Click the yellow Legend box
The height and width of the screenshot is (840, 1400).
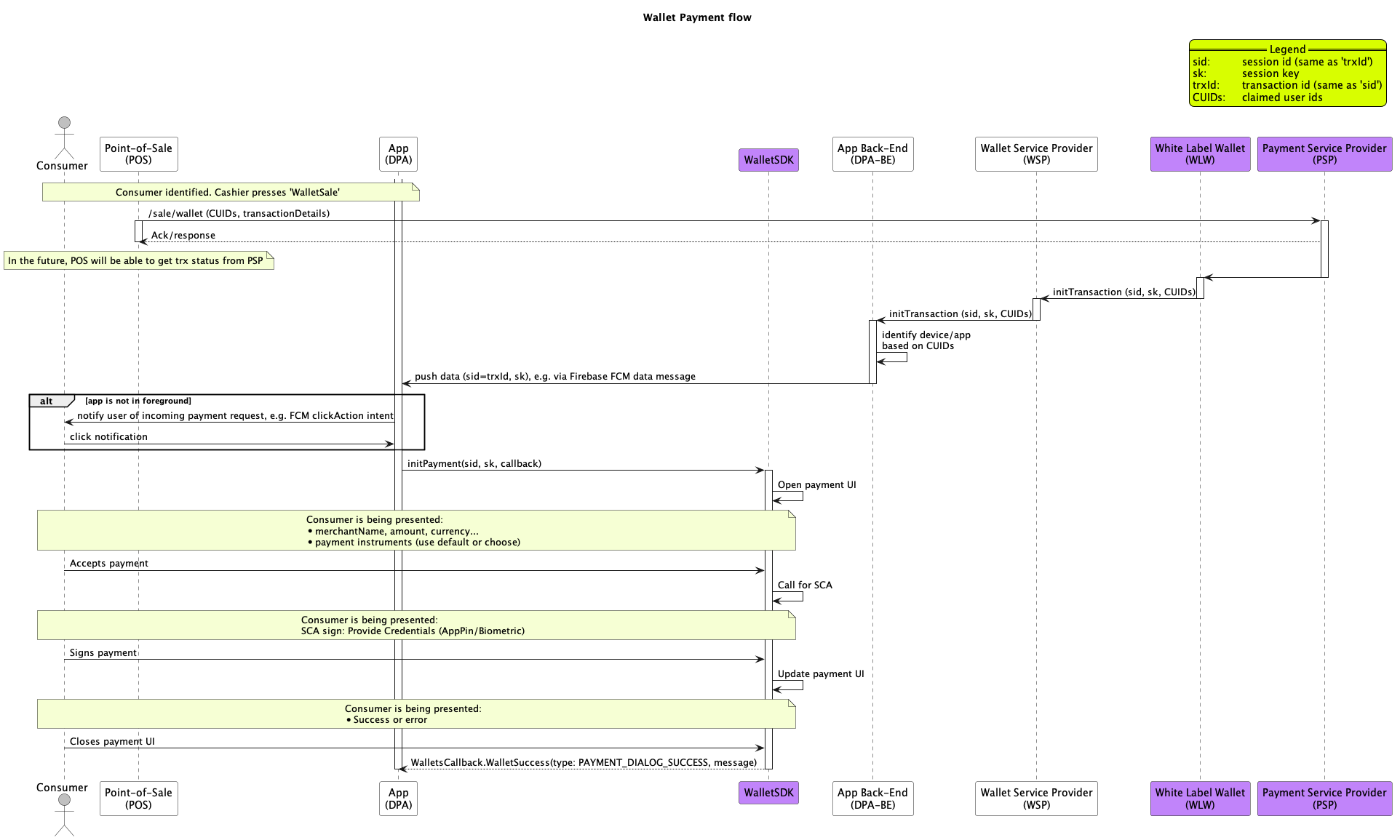[x=1287, y=74]
